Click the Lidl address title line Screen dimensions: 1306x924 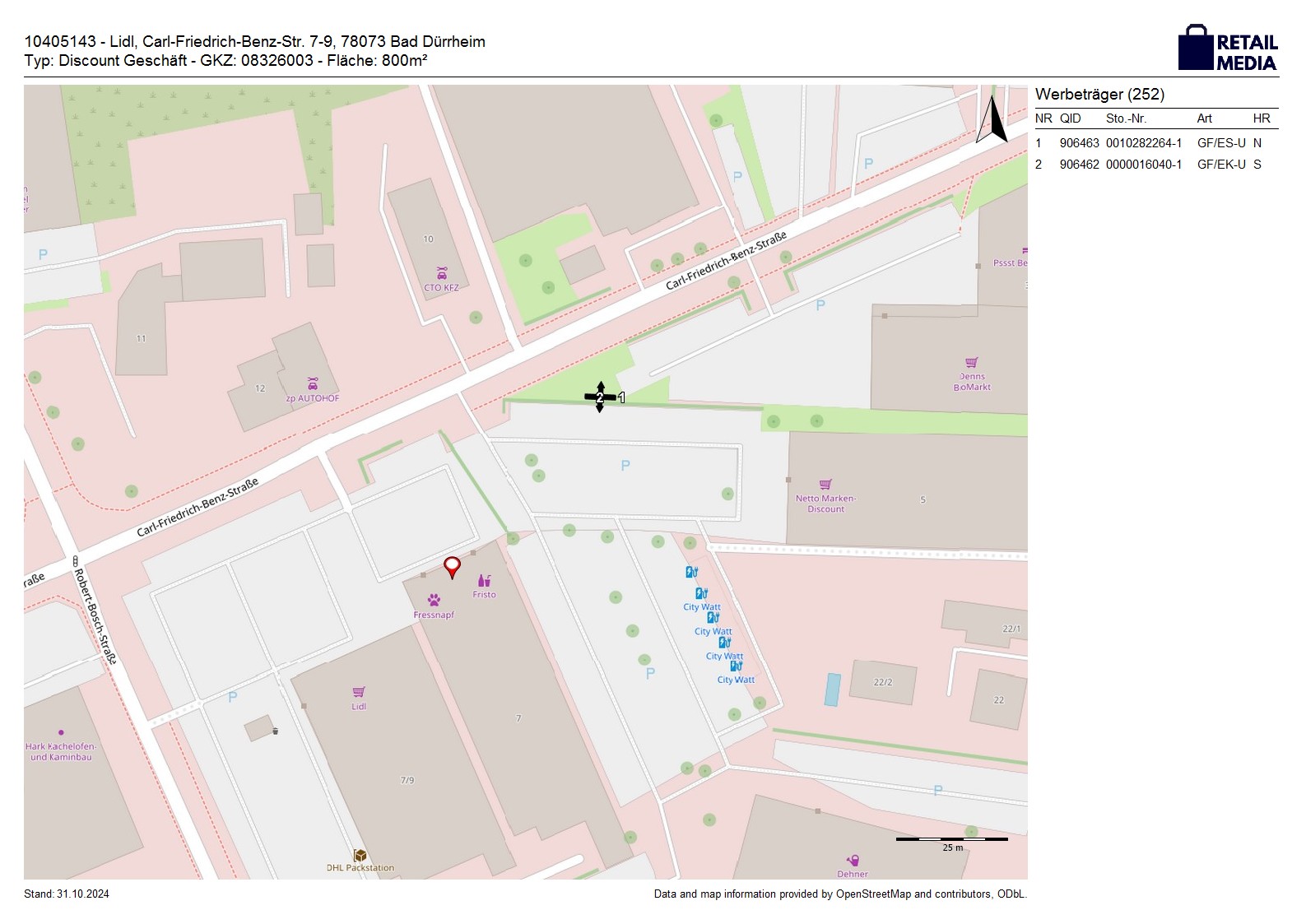click(x=255, y=41)
